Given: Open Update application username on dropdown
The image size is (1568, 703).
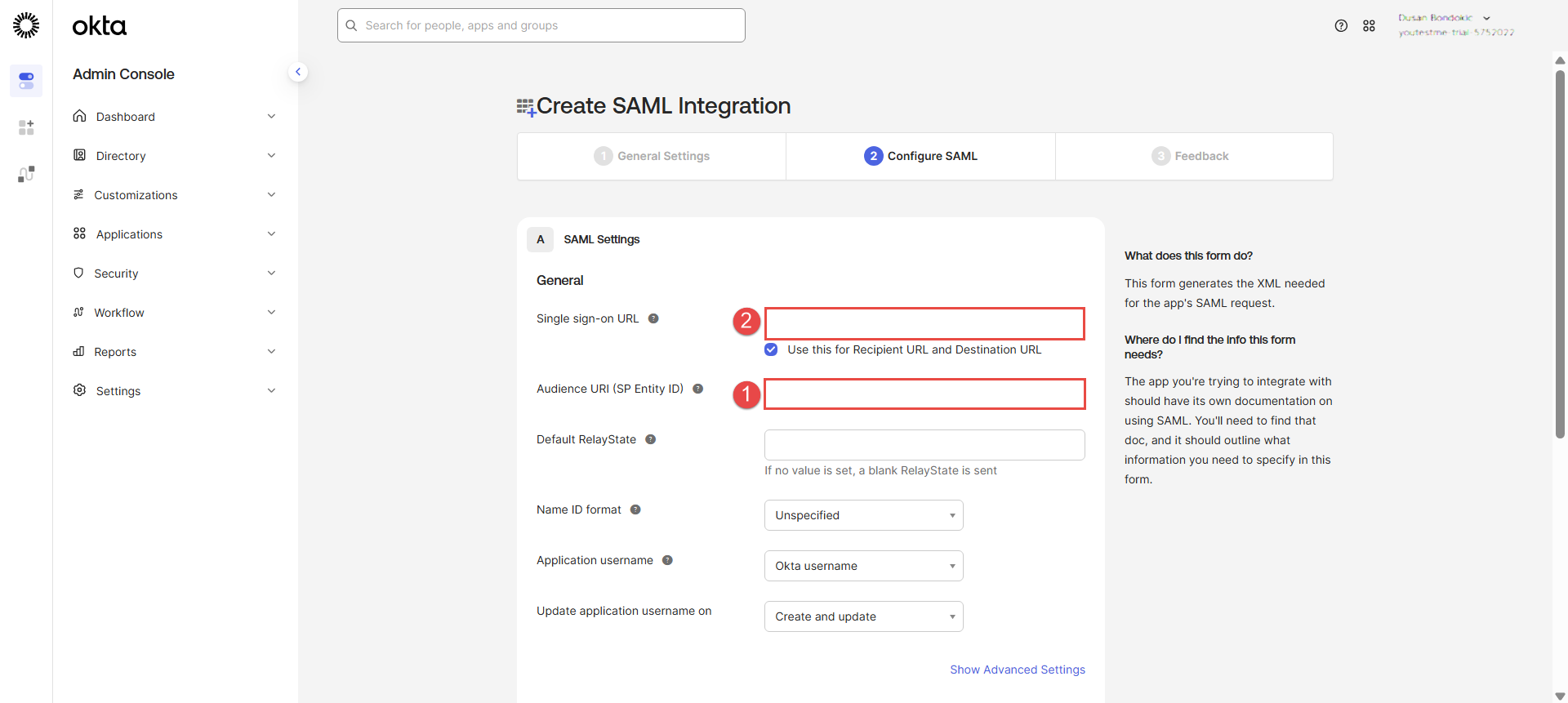Looking at the screenshot, I should pos(863,616).
